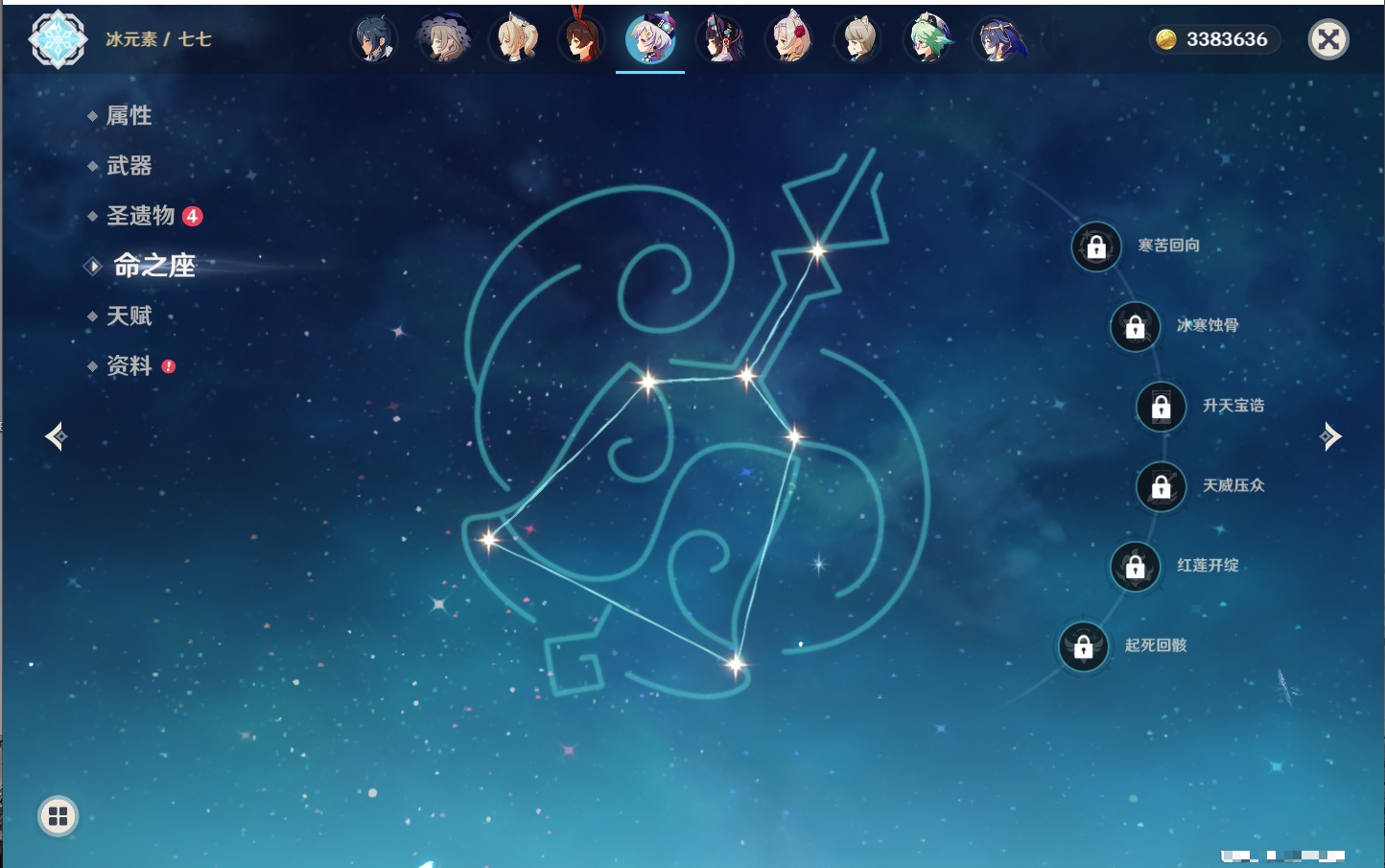Select the Kaeya avatar with blue hair
Screen dimensions: 1385x868
pos(374,39)
